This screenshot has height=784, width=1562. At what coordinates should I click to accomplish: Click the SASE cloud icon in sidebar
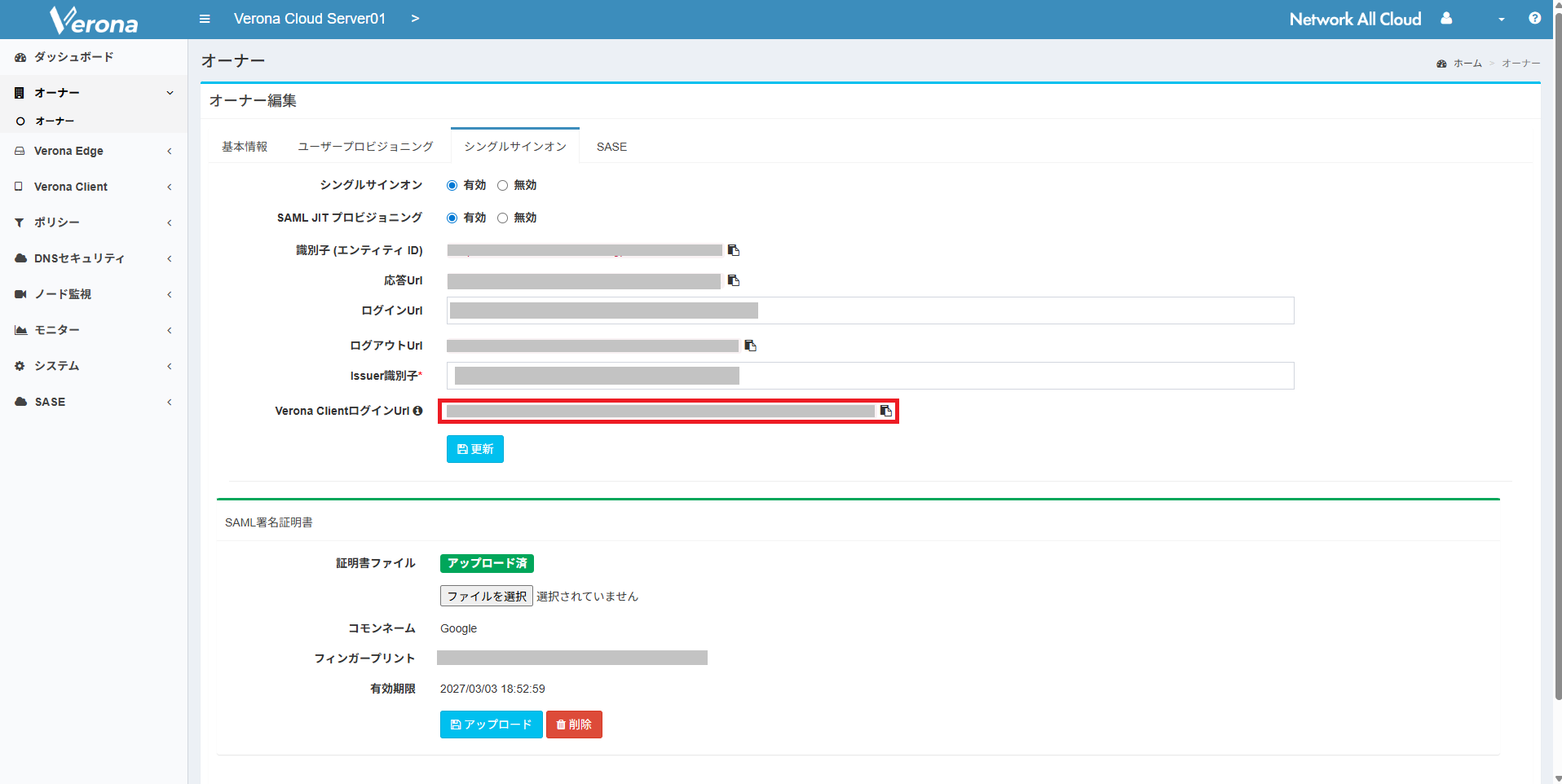pos(20,402)
